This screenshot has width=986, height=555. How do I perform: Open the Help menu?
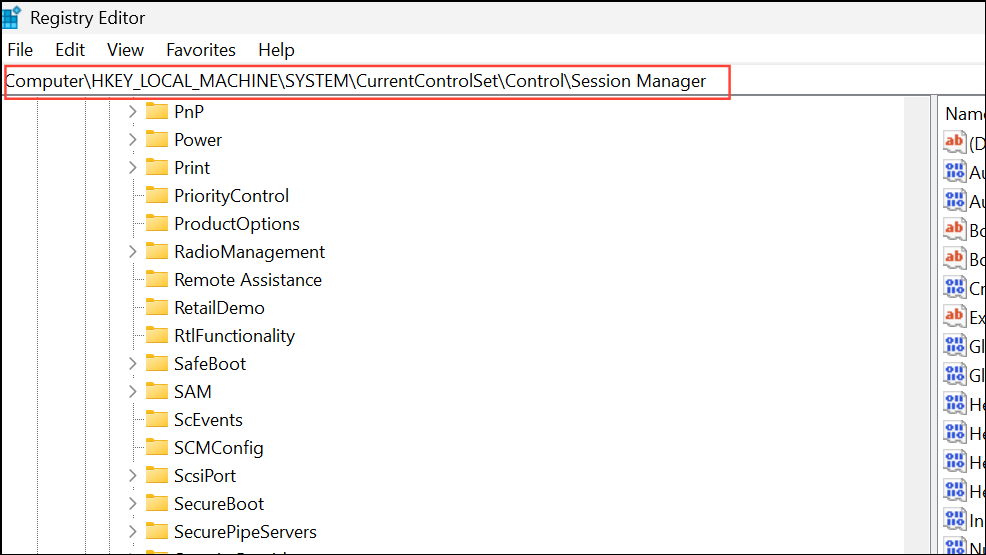[276, 50]
